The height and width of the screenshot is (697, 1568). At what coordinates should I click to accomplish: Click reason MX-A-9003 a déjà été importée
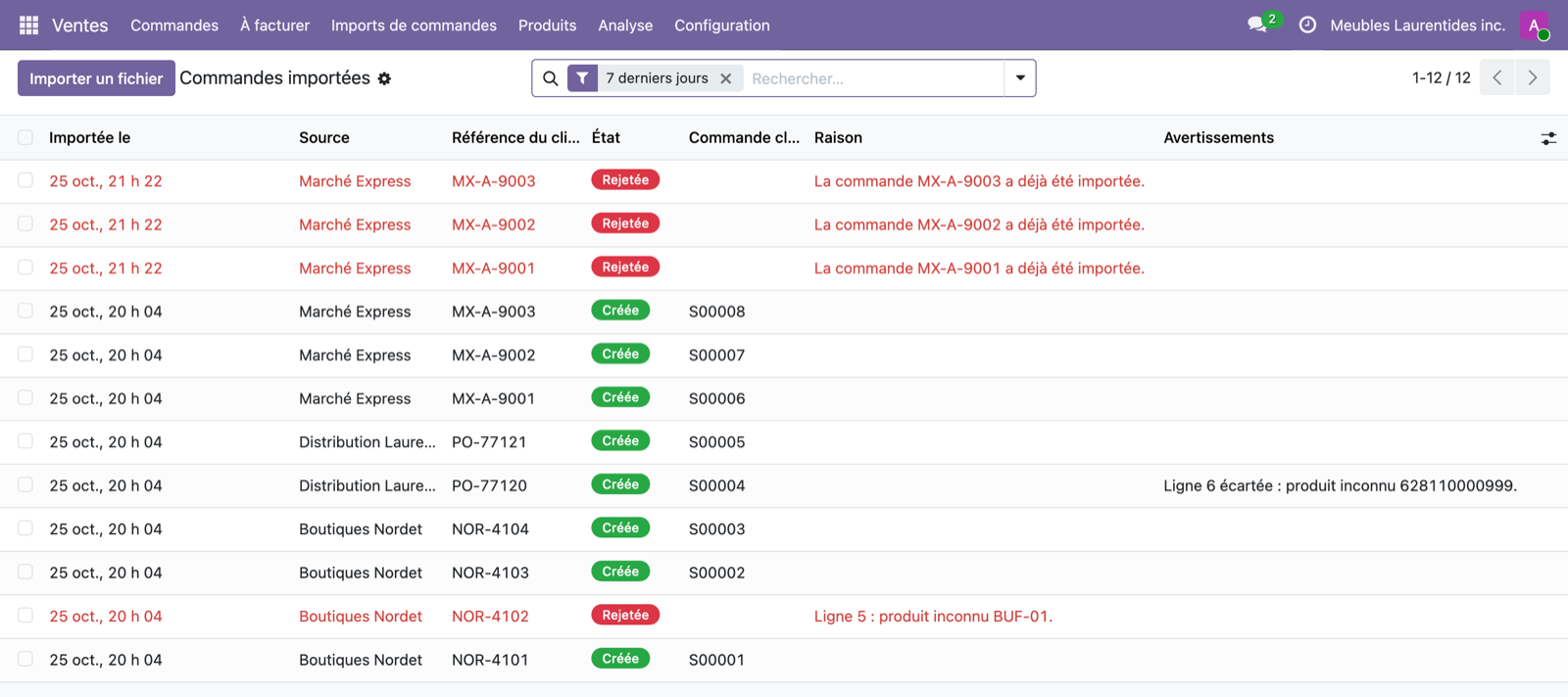pyautogui.click(x=979, y=181)
